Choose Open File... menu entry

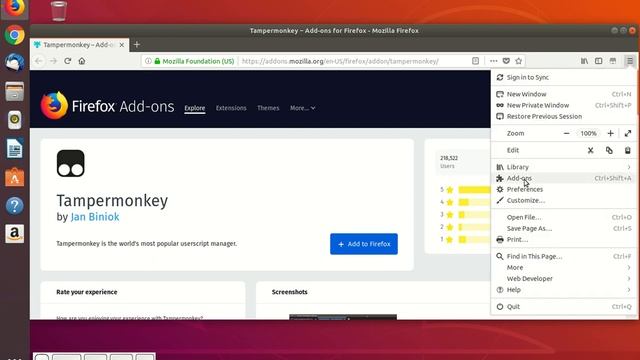click(564, 217)
